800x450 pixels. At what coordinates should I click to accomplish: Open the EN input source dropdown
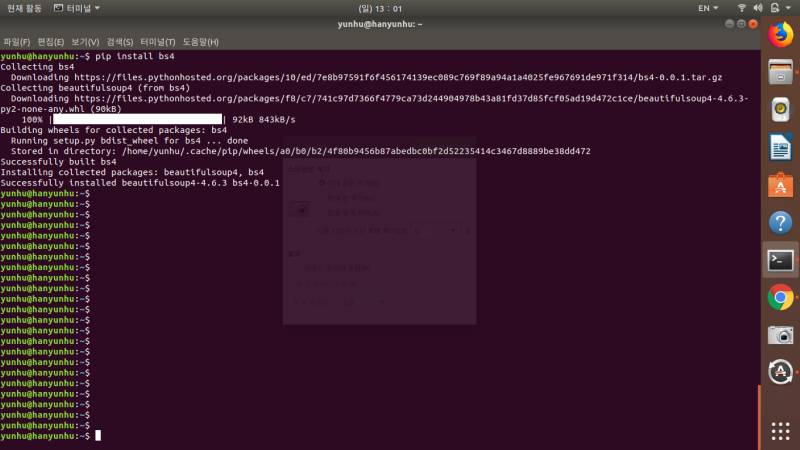tap(708, 8)
